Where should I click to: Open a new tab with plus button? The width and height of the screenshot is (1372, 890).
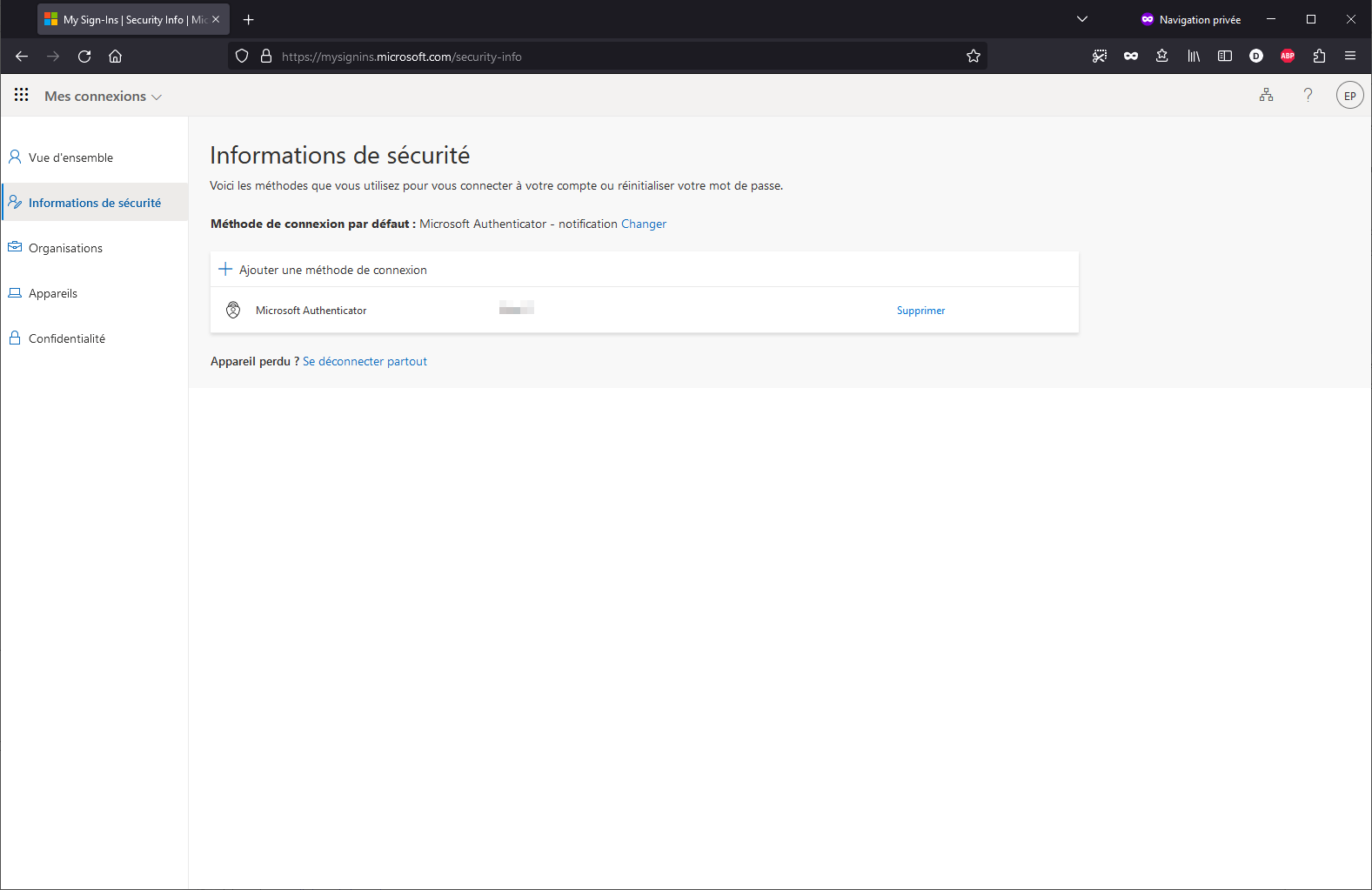pos(249,19)
